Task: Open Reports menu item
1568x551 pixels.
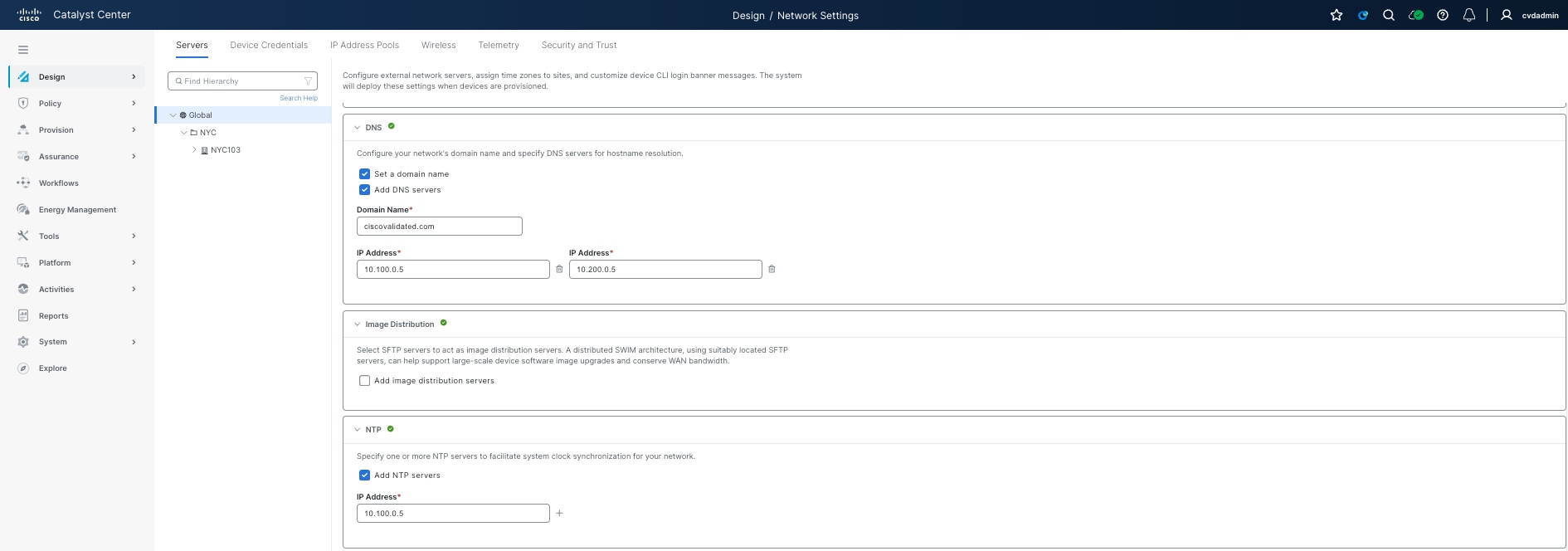Action: [x=54, y=316]
